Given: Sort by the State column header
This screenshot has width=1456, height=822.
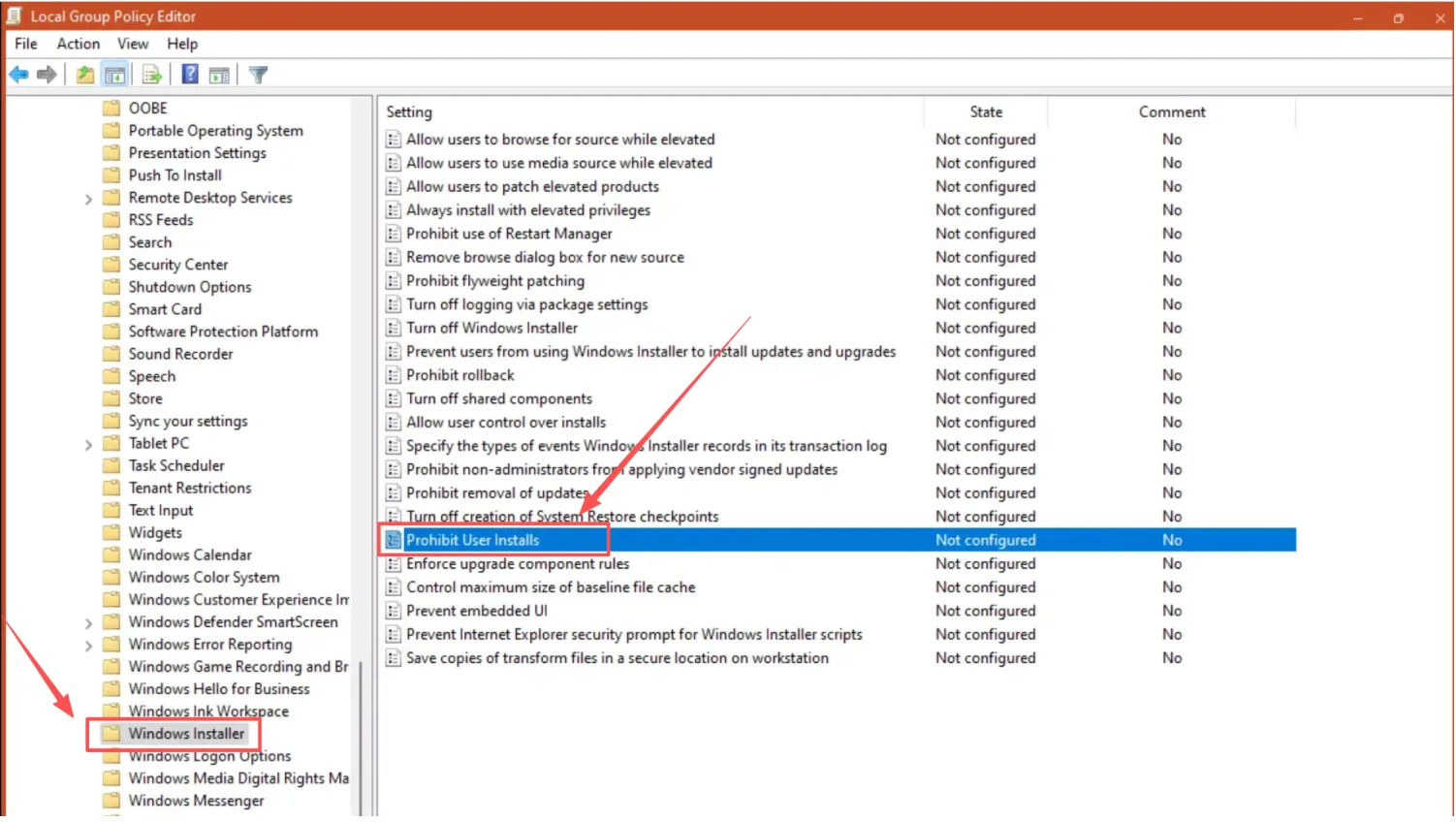Looking at the screenshot, I should pyautogui.click(x=985, y=112).
